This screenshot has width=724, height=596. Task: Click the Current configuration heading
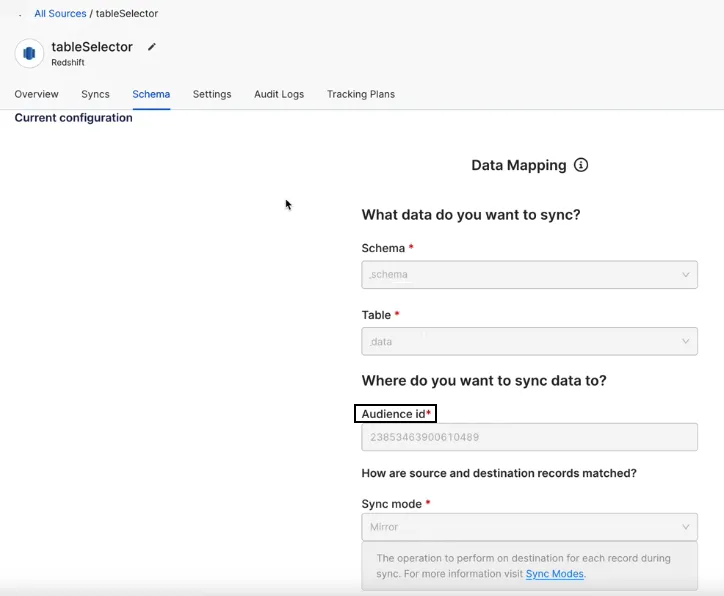pos(73,118)
